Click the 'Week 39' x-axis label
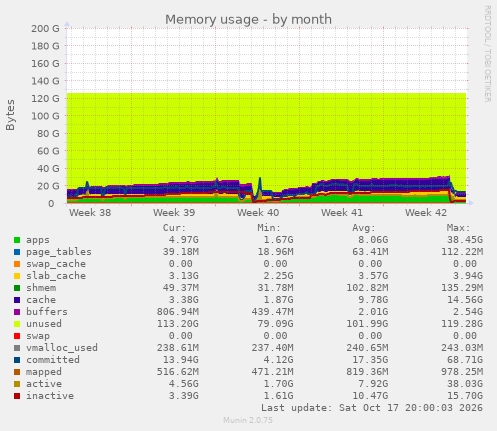 (174, 213)
